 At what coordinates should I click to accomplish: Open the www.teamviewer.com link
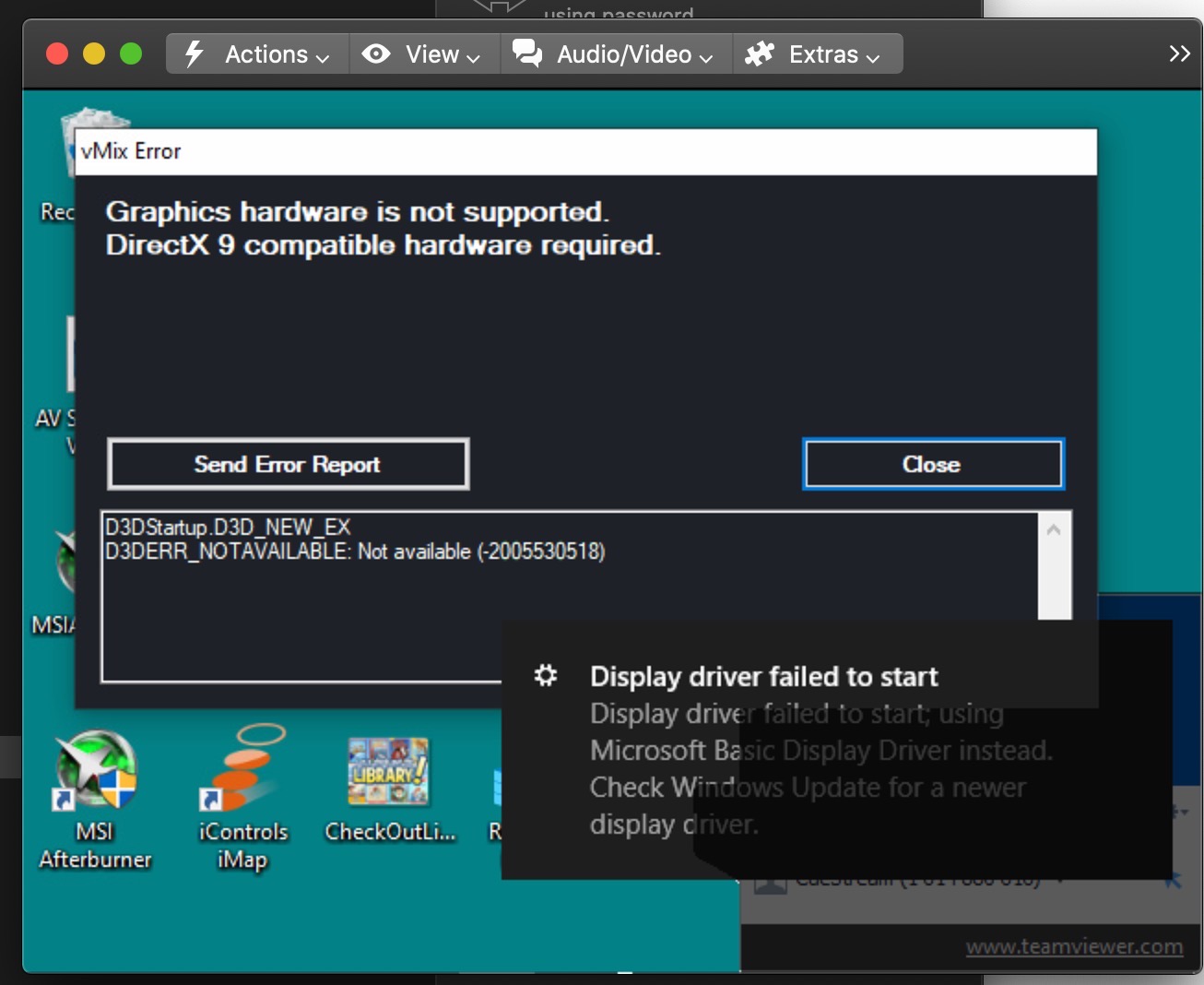[x=1074, y=947]
